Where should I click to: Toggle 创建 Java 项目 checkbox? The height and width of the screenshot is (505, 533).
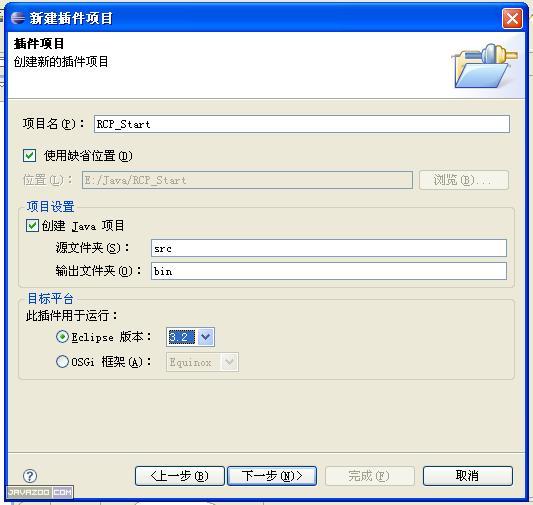click(32, 226)
